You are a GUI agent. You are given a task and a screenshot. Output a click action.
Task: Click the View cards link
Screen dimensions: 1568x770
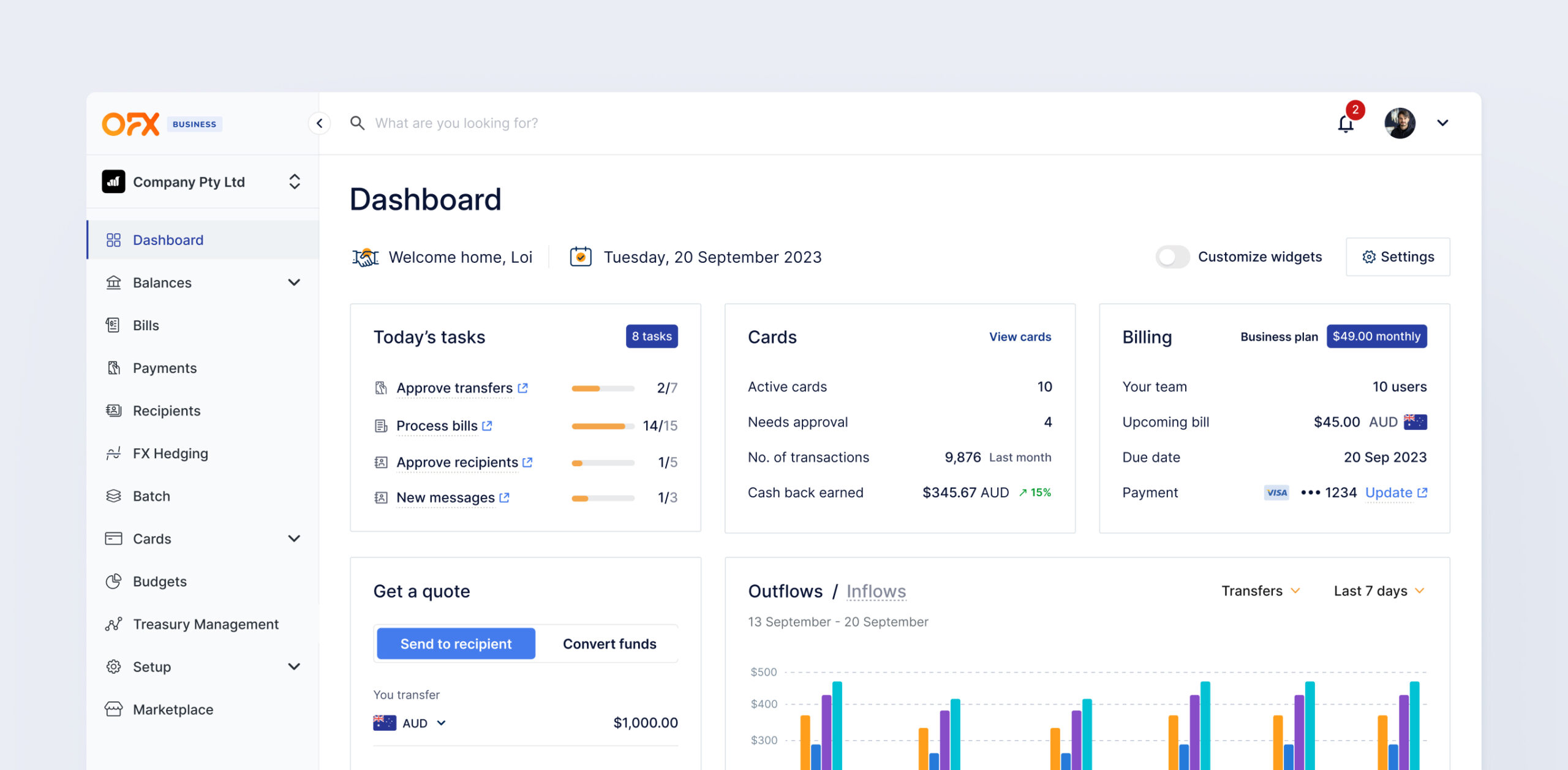(1019, 337)
